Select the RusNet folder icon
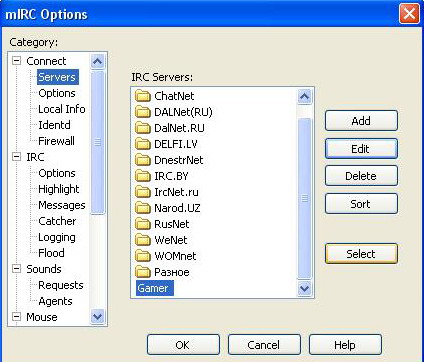 (x=143, y=224)
